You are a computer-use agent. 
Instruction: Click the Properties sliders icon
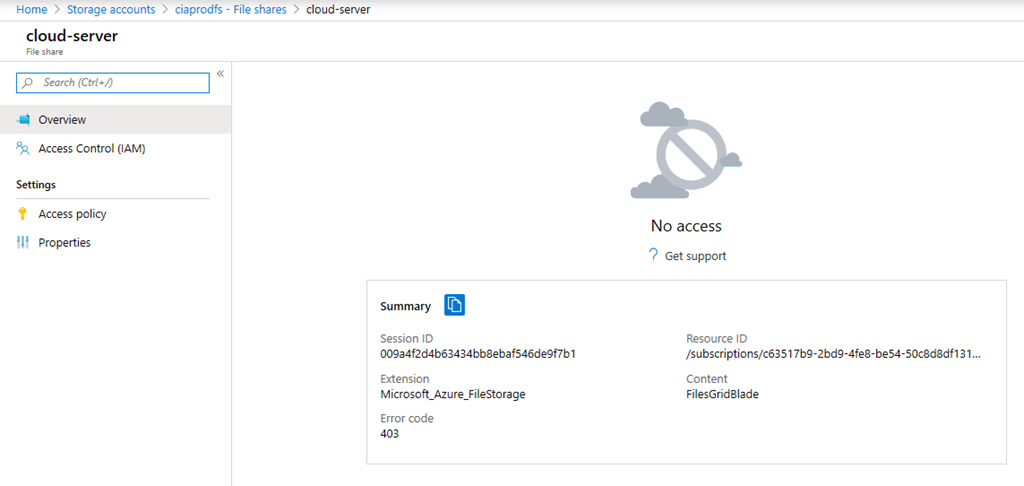pyautogui.click(x=23, y=243)
